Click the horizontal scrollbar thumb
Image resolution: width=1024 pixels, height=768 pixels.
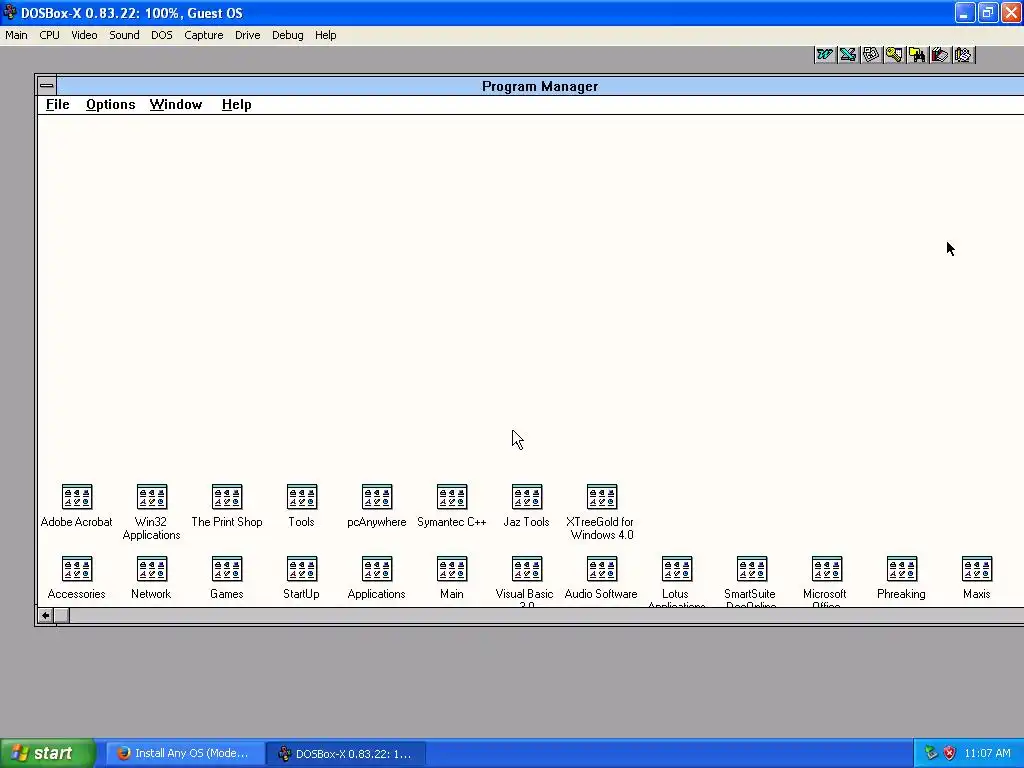(61, 615)
